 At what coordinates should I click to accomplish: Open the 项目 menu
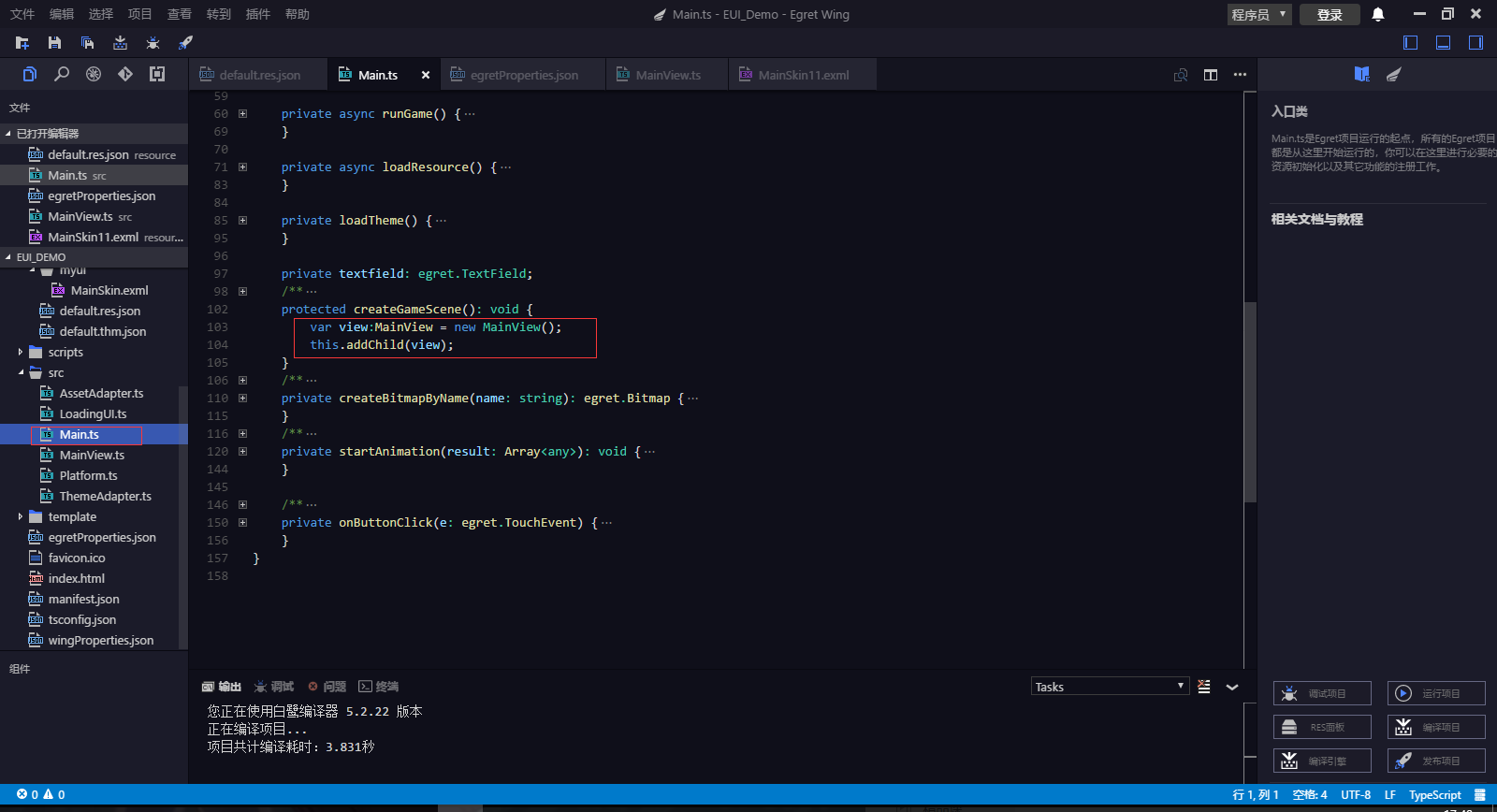click(x=140, y=14)
